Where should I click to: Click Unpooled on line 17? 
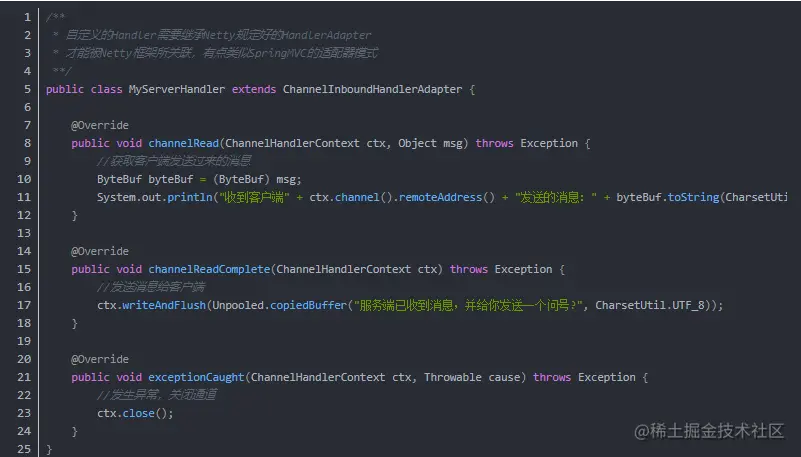tap(238, 305)
